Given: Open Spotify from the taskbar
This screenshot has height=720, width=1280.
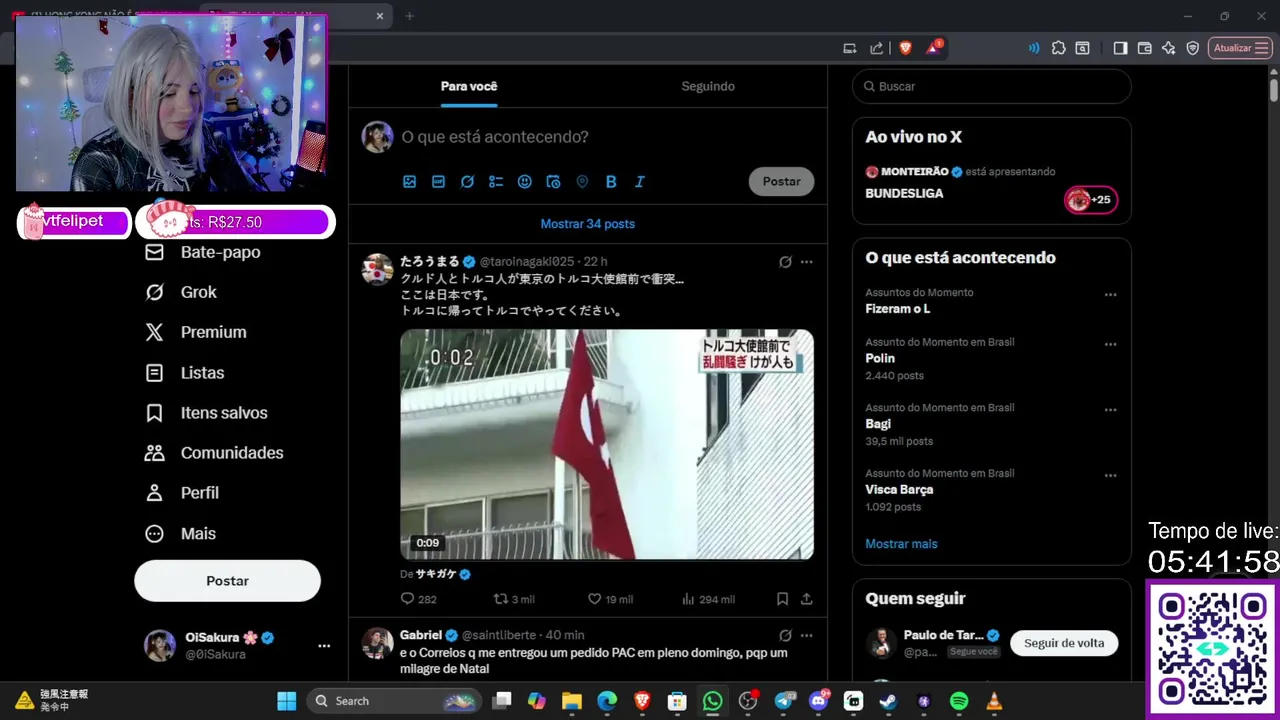Looking at the screenshot, I should point(959,701).
